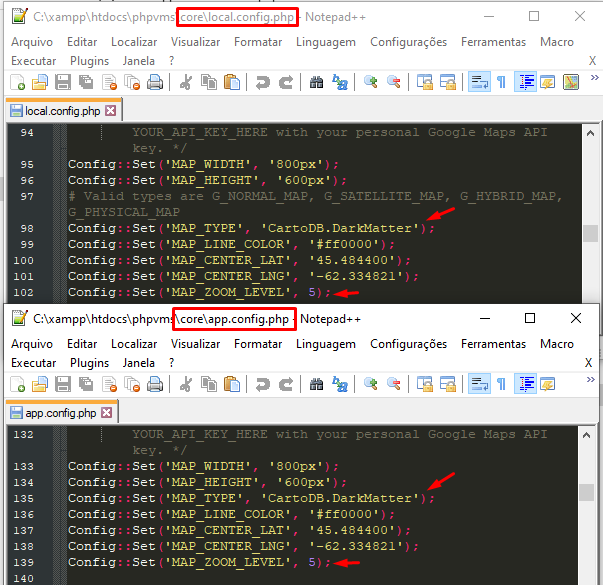Click Document map icon in local.config.php window
Image resolution: width=603 pixels, height=585 pixels.
click(x=571, y=82)
